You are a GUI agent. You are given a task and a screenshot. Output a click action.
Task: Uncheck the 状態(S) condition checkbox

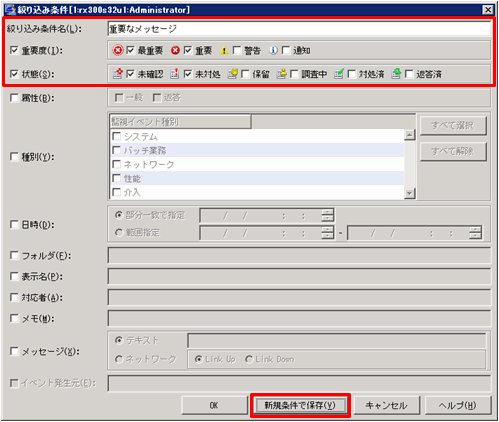[x=14, y=74]
